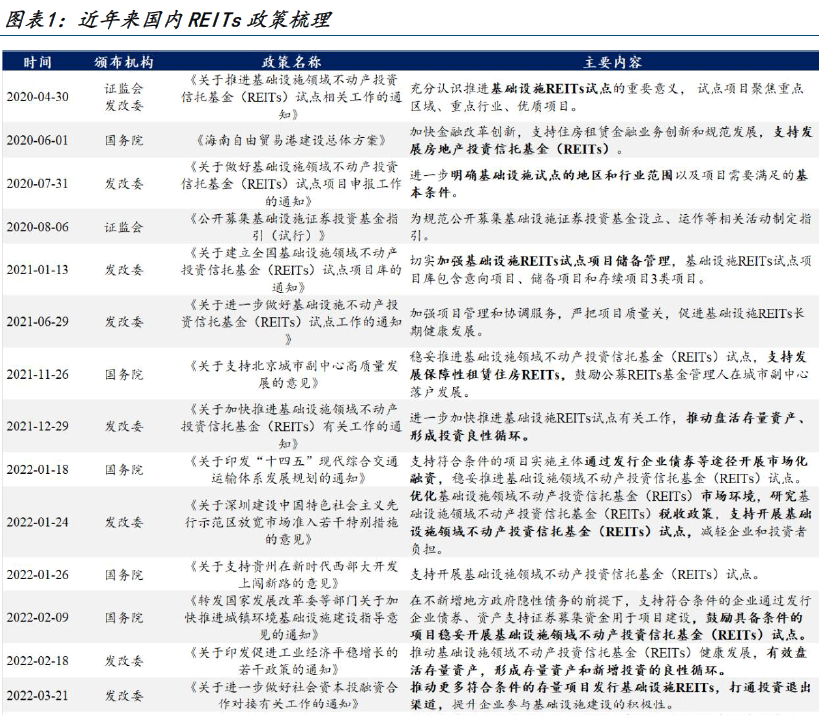This screenshot has width=820, height=715.
Task: Click the "主要内容" column header
Action: pyautogui.click(x=612, y=62)
